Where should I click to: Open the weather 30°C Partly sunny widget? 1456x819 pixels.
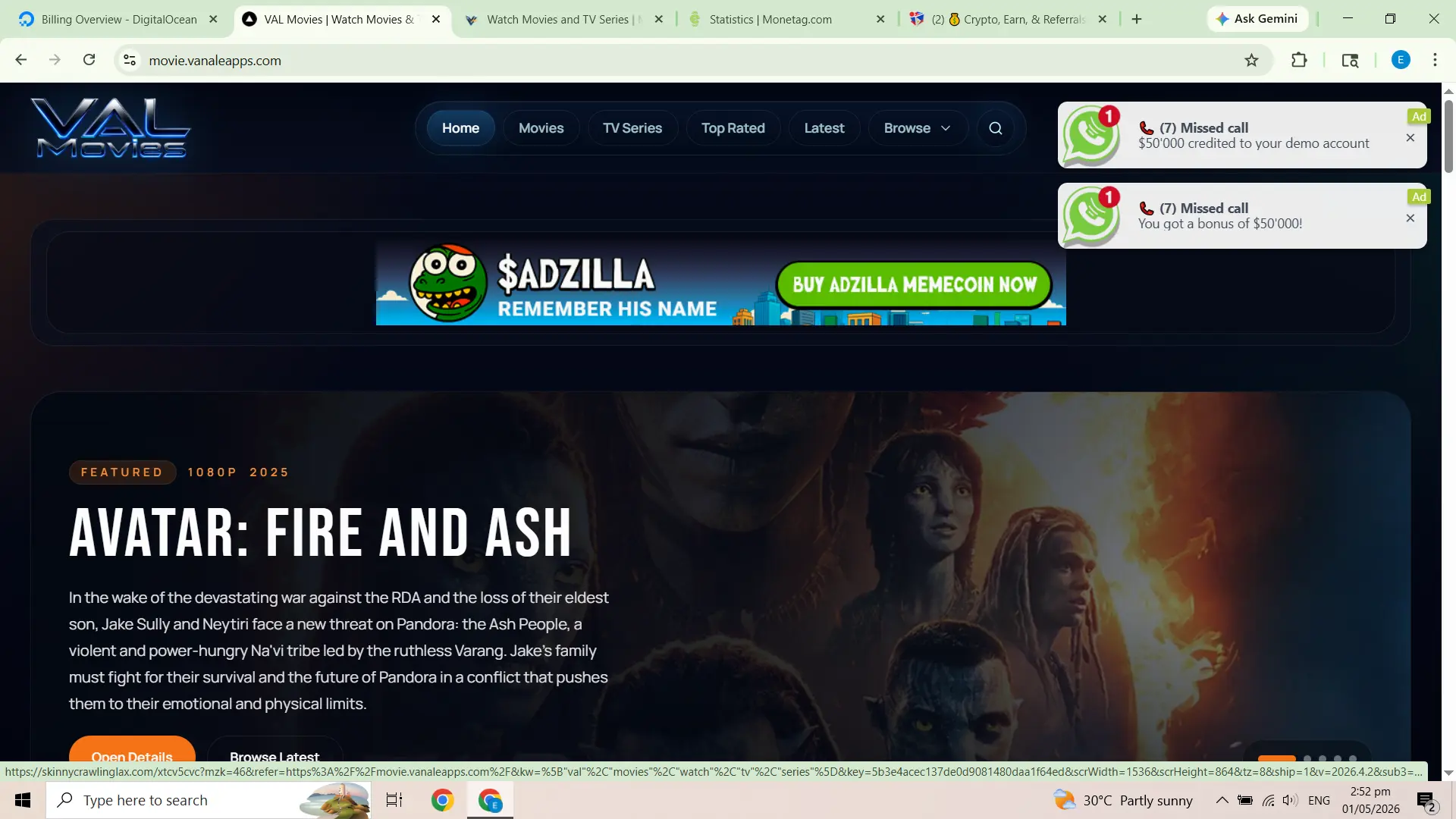pos(1122,800)
